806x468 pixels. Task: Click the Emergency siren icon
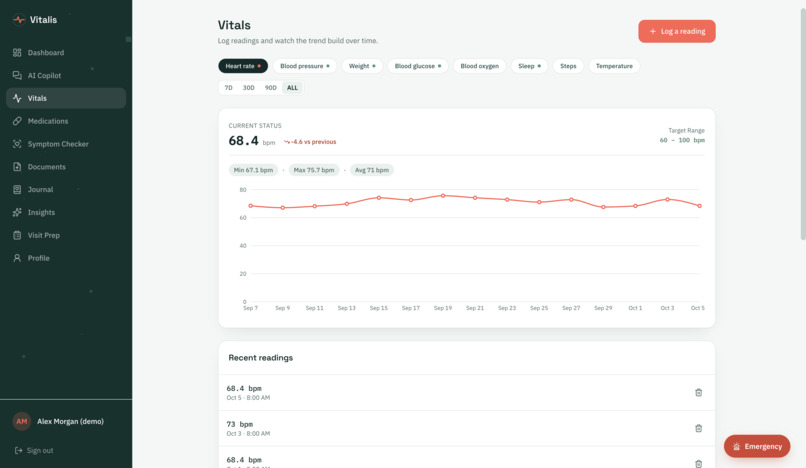pos(736,446)
